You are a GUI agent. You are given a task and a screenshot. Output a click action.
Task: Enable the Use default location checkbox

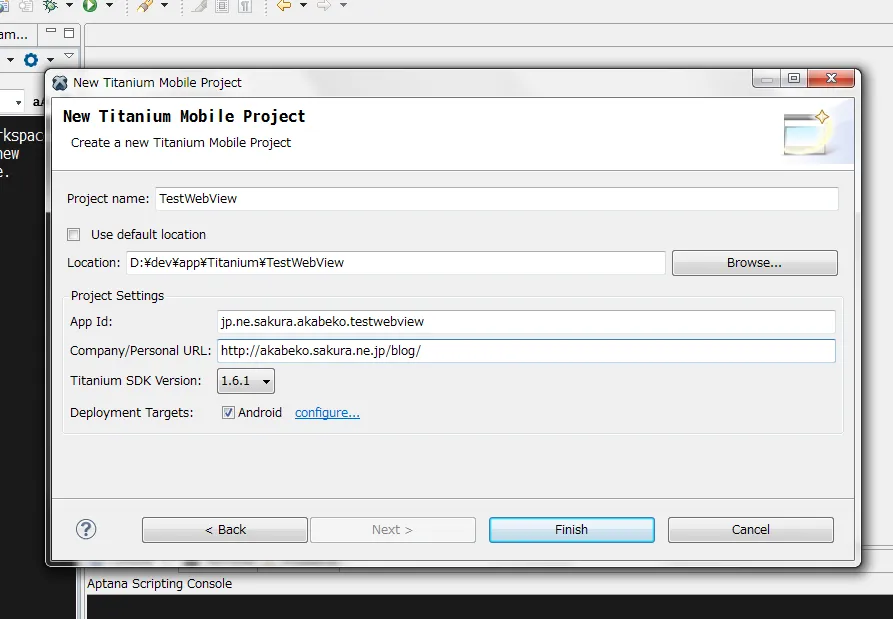pyautogui.click(x=73, y=234)
